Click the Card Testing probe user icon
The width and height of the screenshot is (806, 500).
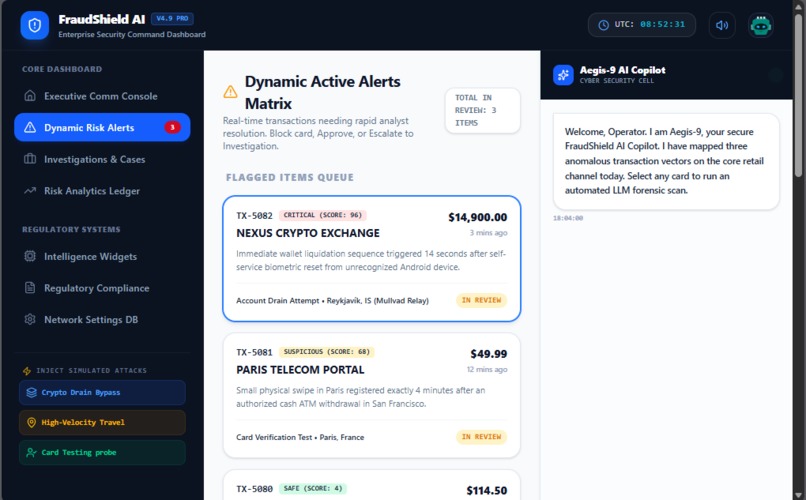31,452
